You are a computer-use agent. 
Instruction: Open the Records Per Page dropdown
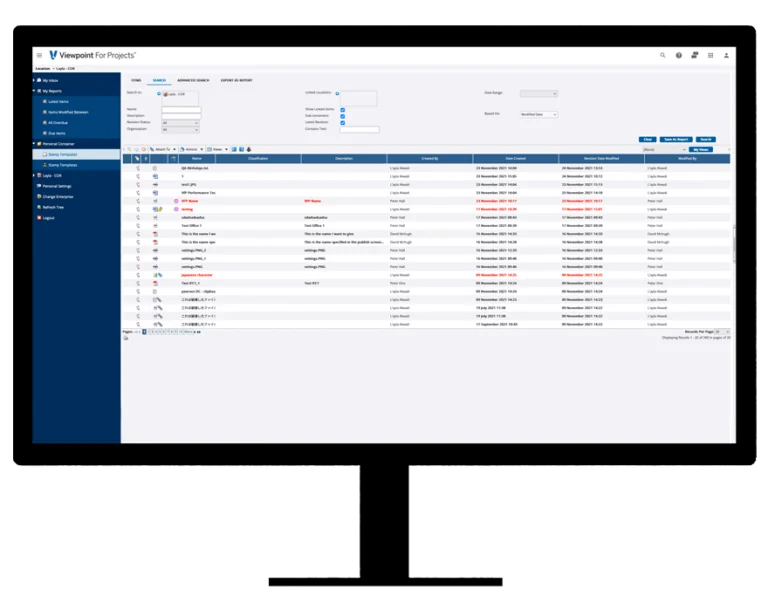(x=722, y=332)
